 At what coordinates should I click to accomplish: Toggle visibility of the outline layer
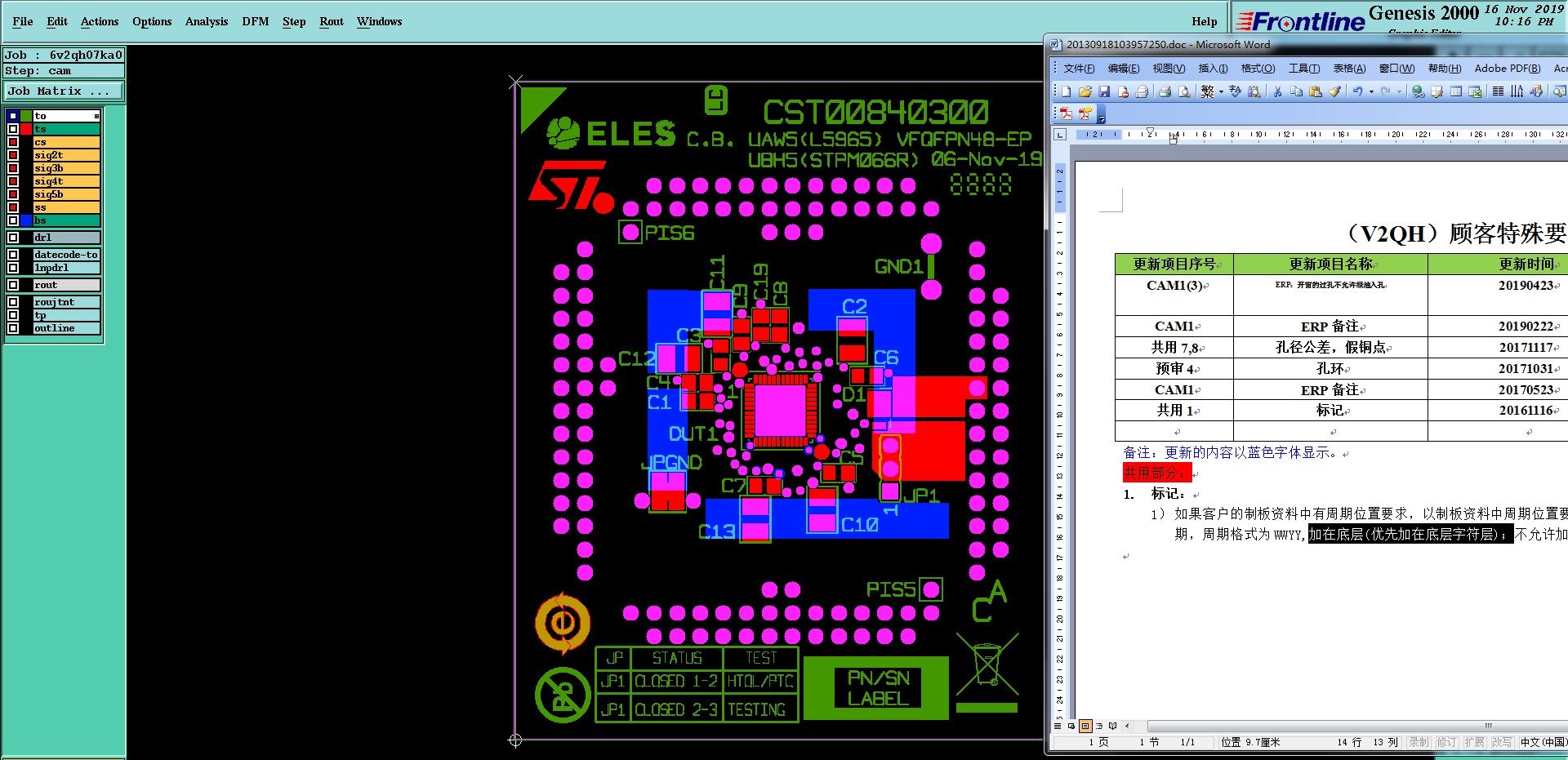click(13, 328)
